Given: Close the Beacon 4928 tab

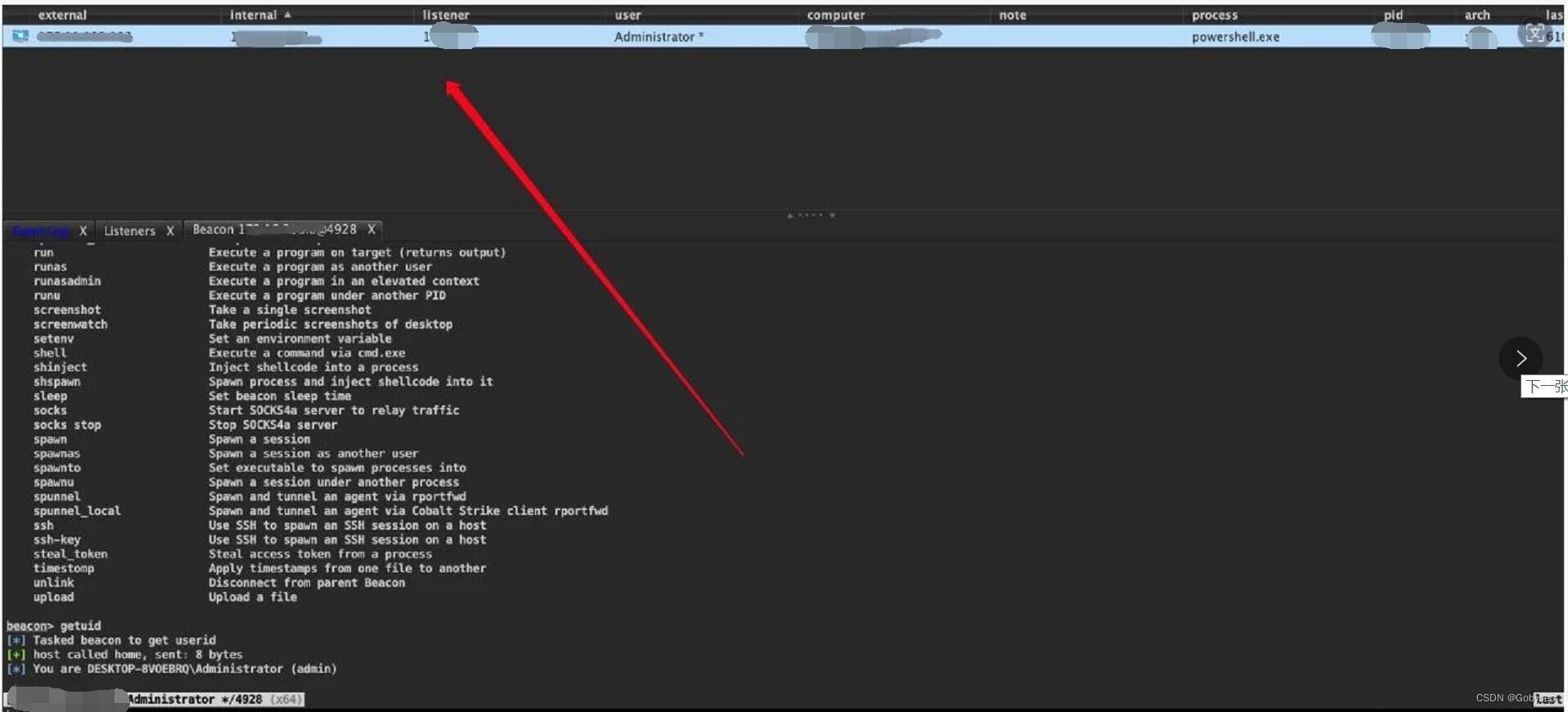Looking at the screenshot, I should pyautogui.click(x=371, y=230).
